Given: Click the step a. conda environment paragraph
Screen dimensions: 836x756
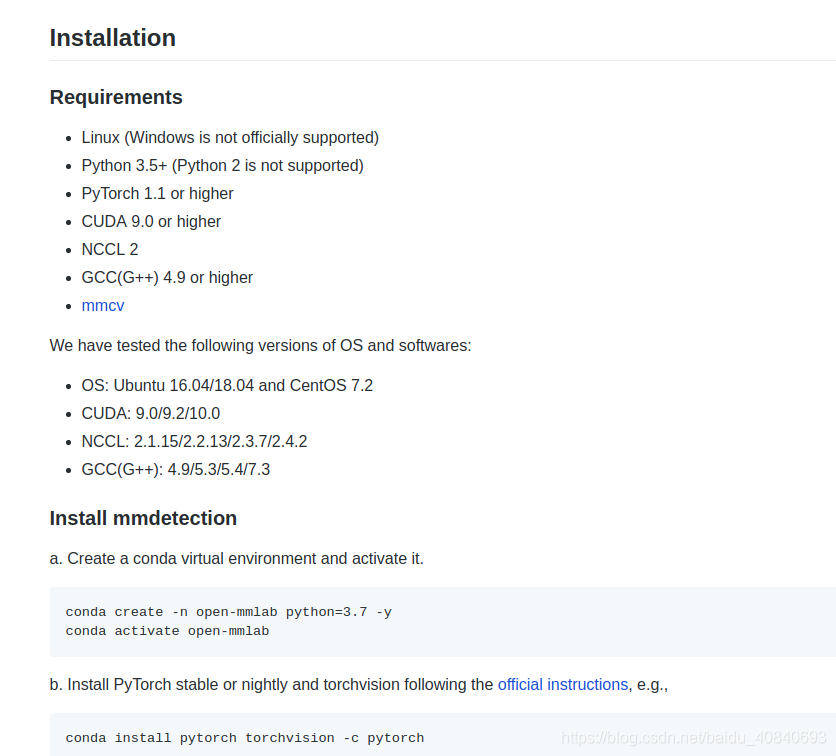Looking at the screenshot, I should 237,559.
